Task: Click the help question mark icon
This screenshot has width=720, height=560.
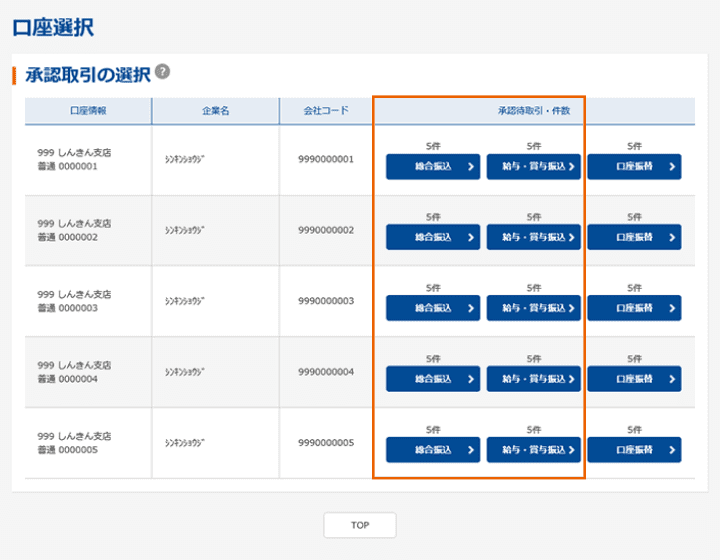Action: tap(163, 73)
